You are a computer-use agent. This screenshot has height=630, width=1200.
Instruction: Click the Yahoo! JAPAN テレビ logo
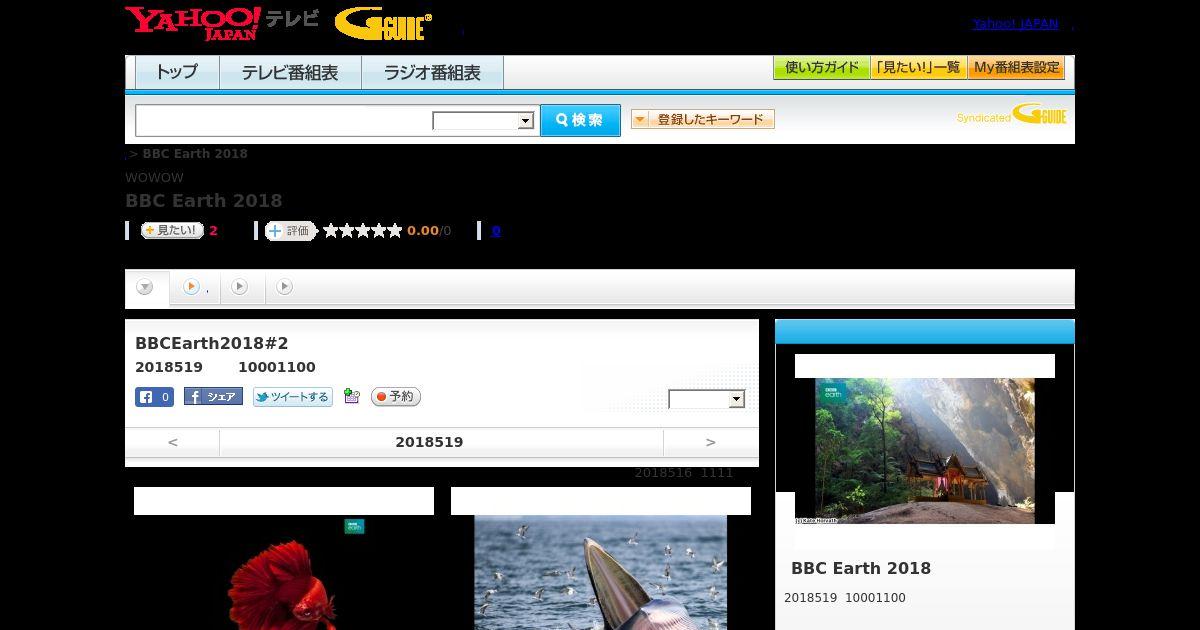tap(222, 23)
